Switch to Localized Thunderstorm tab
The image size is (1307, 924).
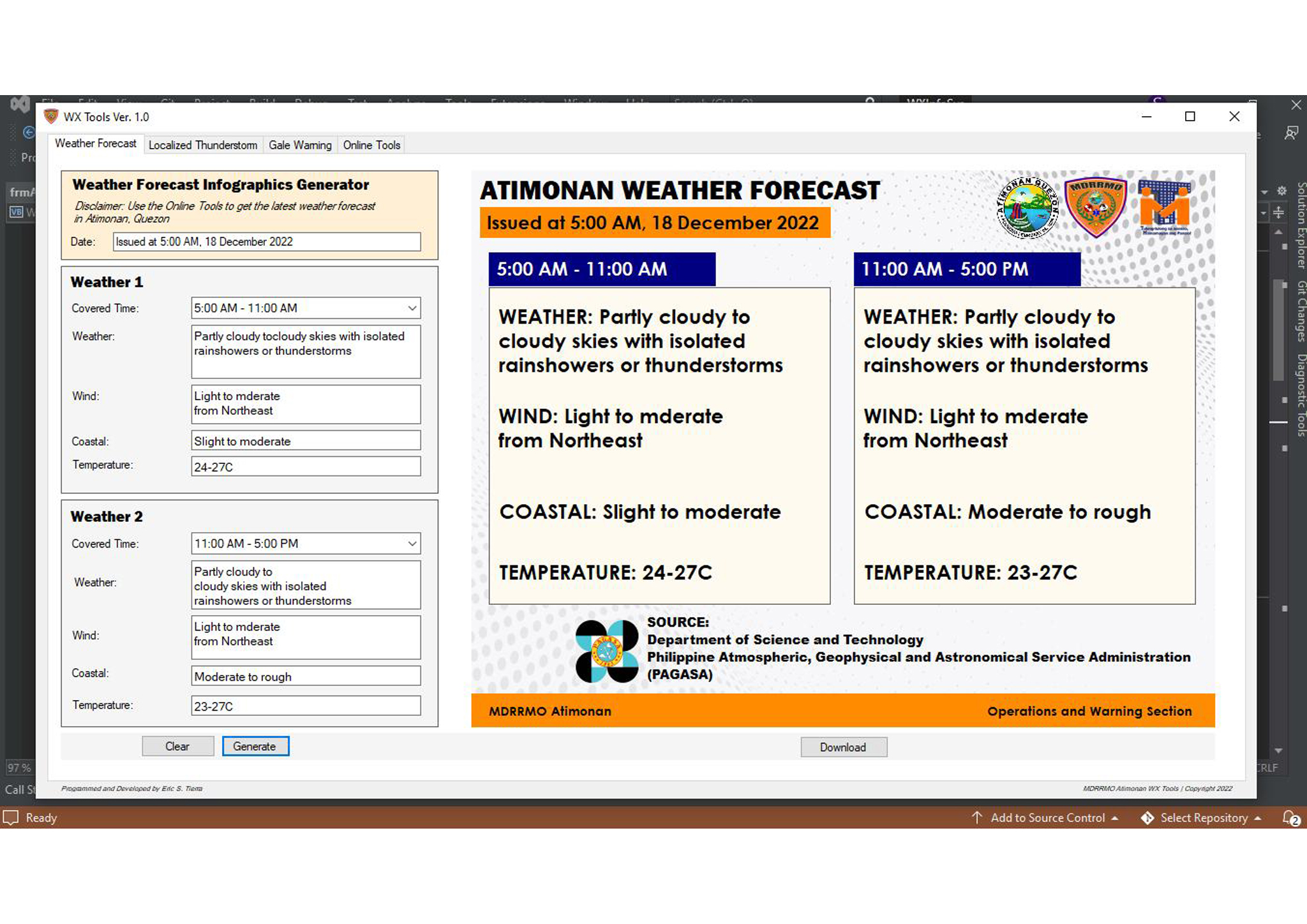pos(203,145)
